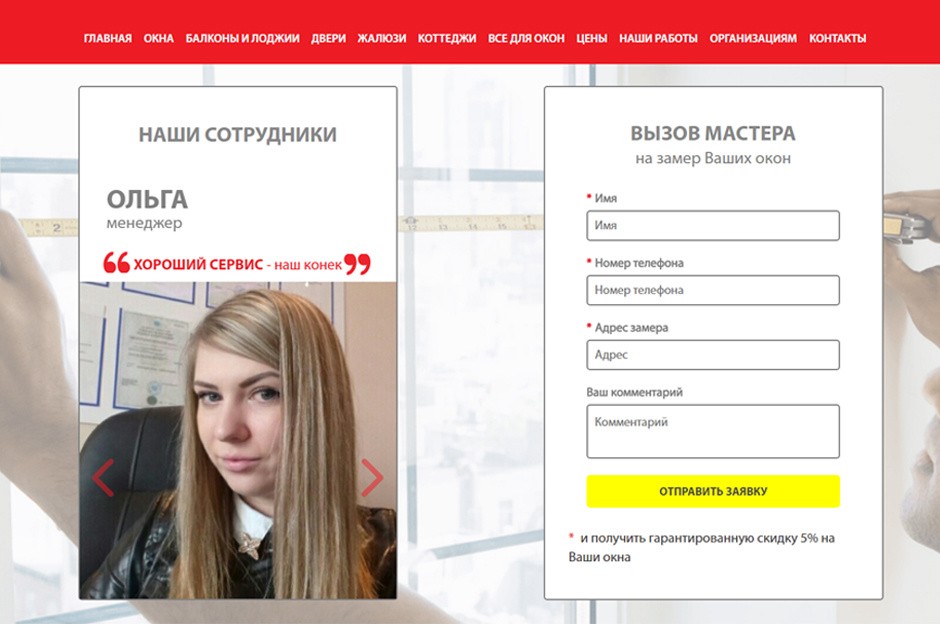940x640 pixels.
Task: Open the КОТТЕДЖИ menu link
Action: [447, 38]
